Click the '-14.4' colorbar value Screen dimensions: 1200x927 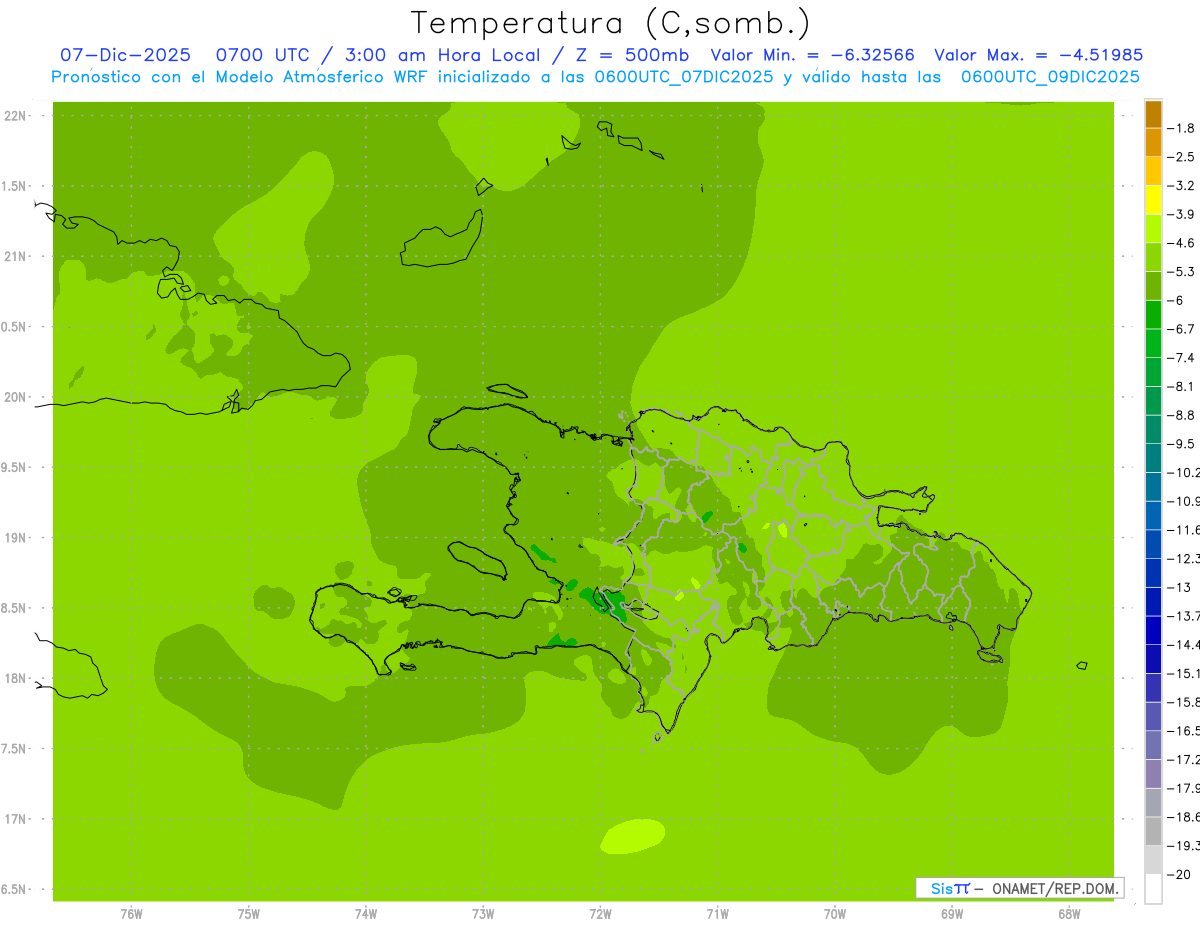(1184, 644)
